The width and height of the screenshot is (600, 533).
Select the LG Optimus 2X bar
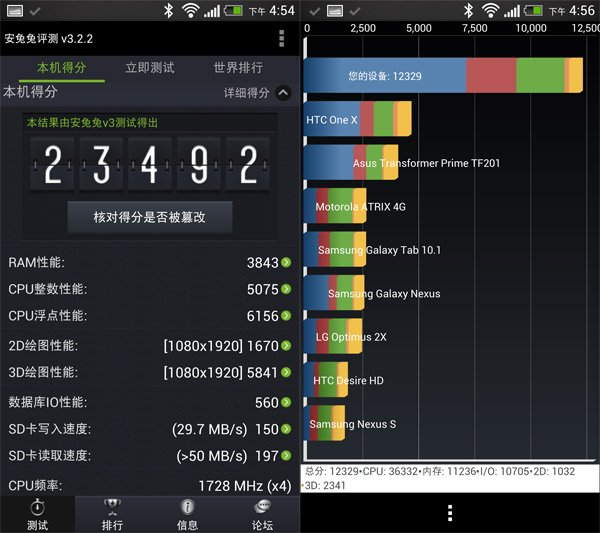pos(333,336)
